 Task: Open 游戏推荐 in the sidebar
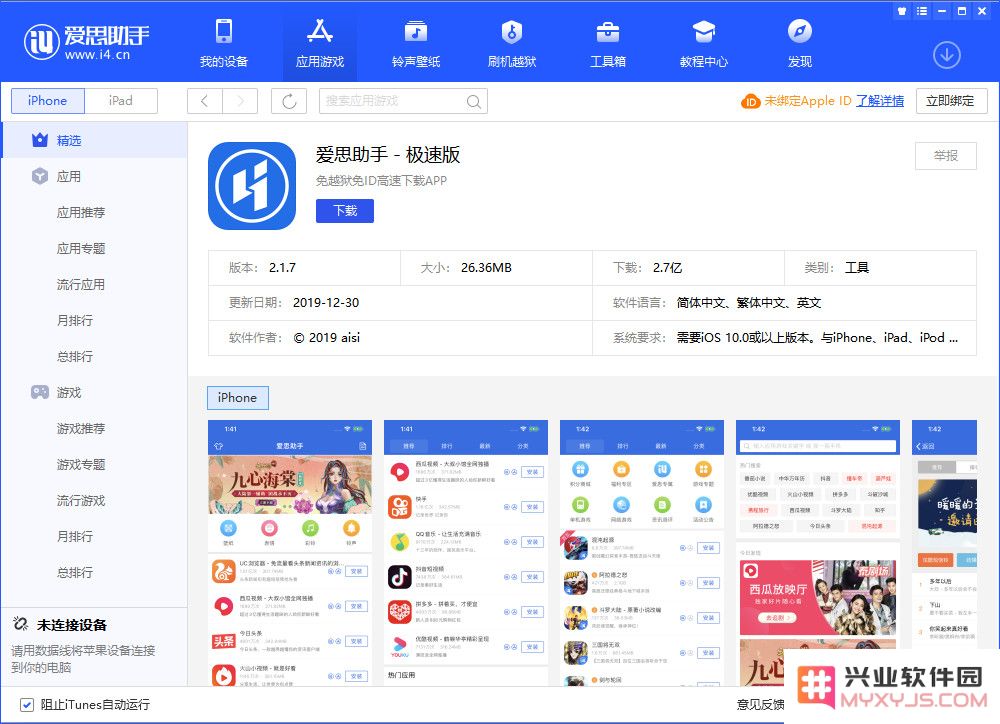pos(81,429)
